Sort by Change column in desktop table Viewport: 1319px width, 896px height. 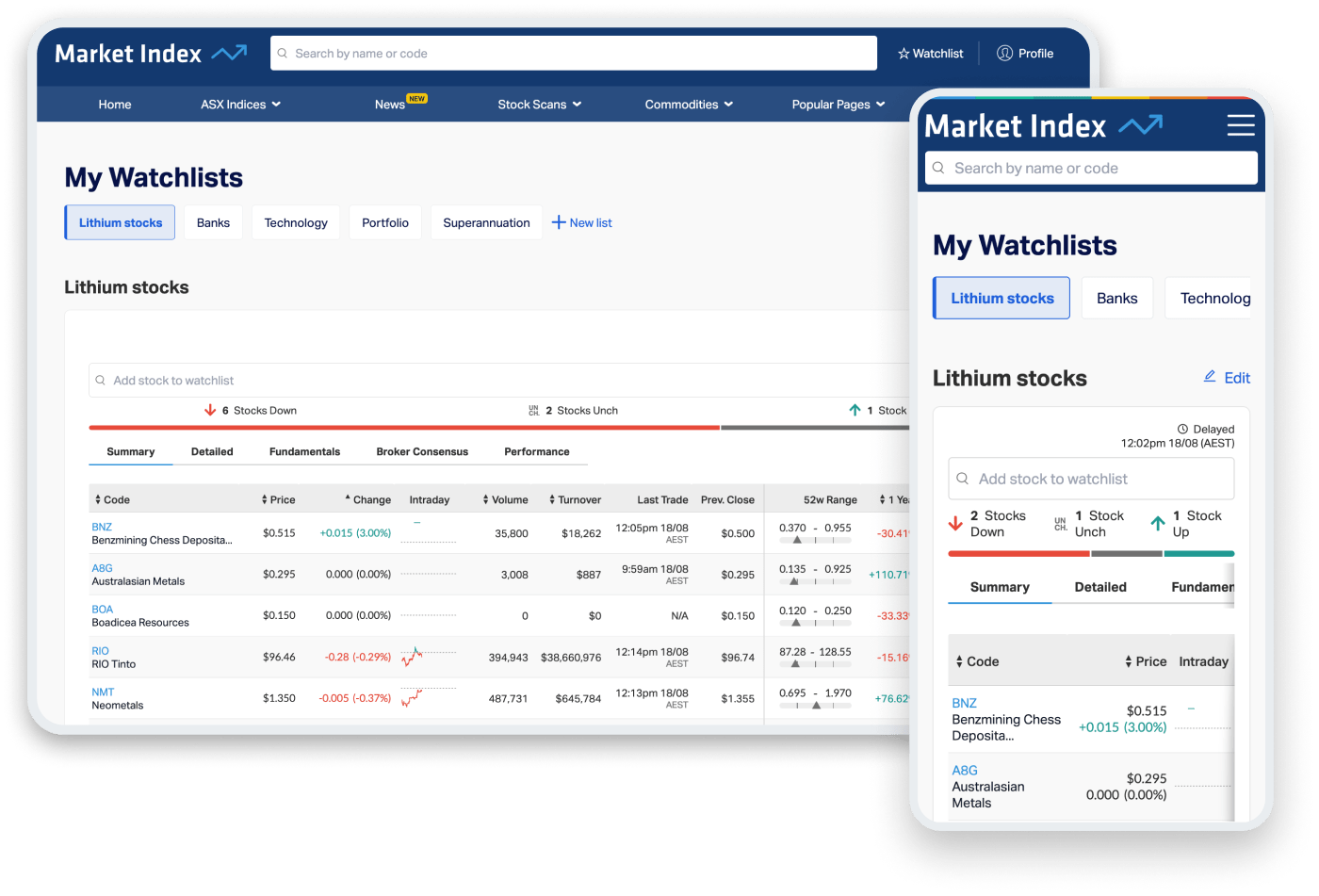click(x=367, y=499)
